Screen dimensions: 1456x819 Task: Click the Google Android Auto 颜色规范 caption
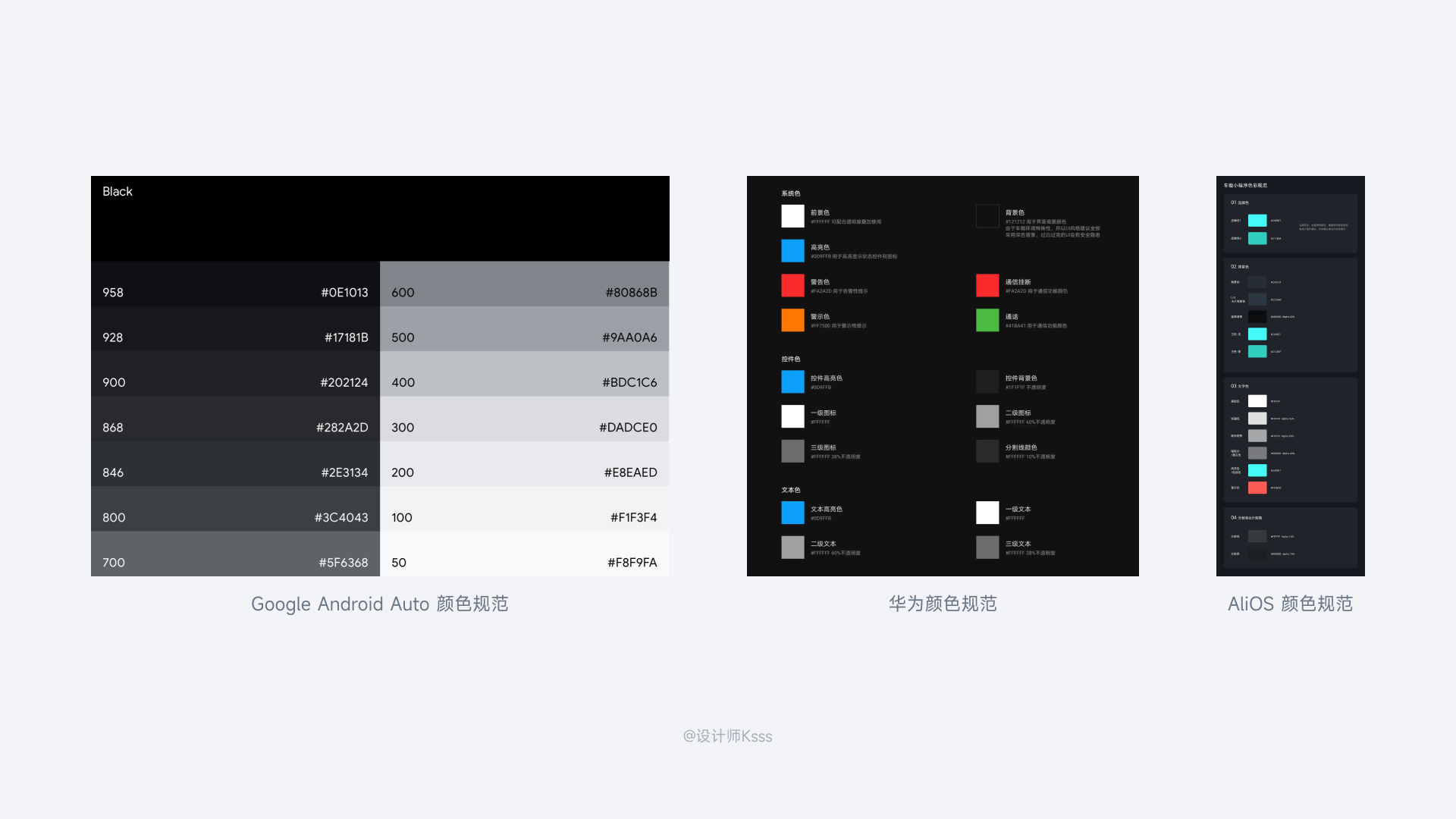pyautogui.click(x=380, y=604)
